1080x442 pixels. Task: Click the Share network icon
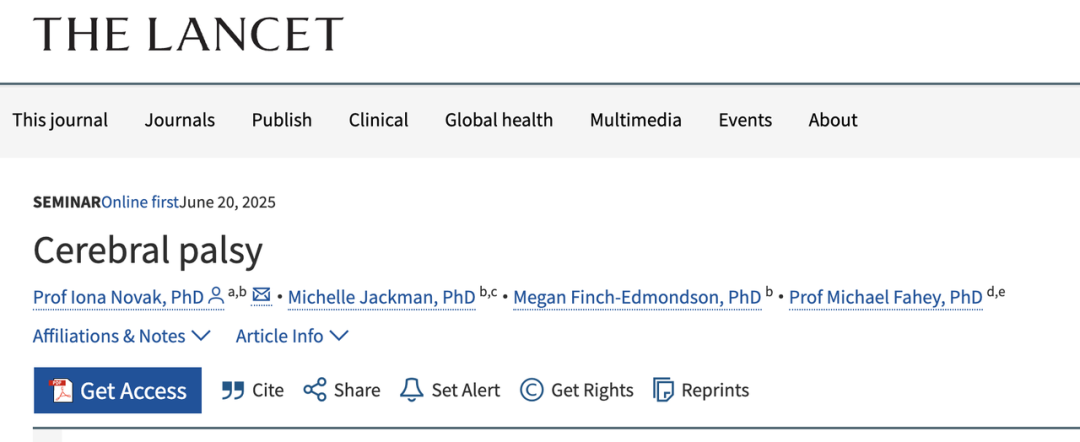(x=315, y=390)
